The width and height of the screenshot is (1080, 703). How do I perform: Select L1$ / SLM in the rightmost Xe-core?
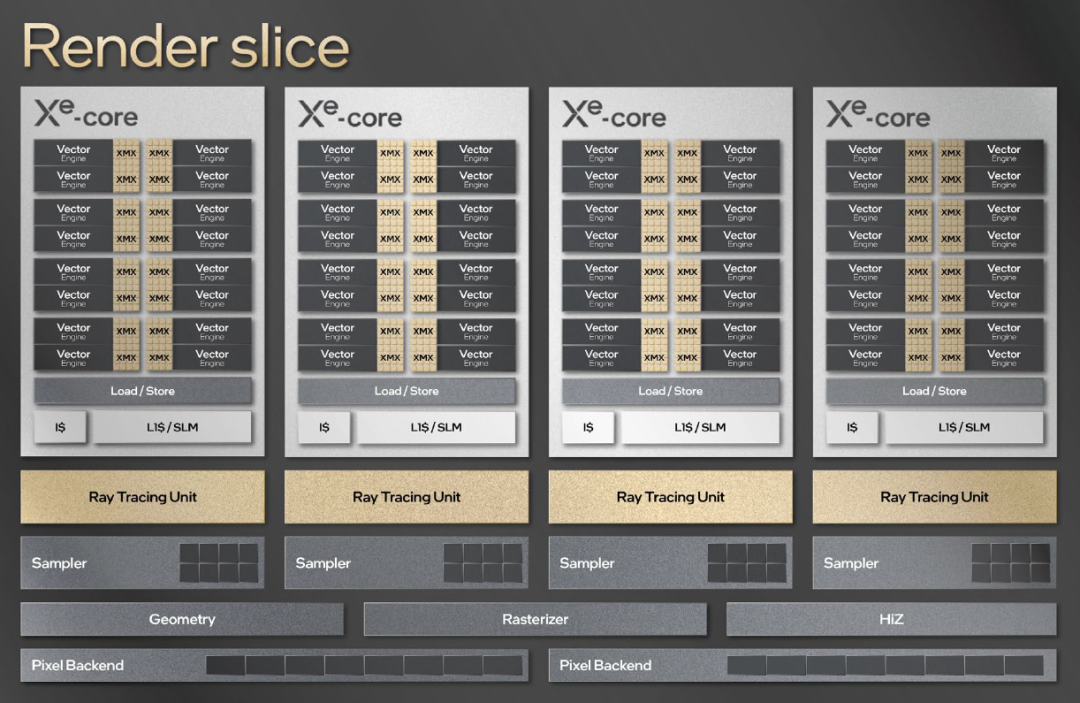pos(964,427)
